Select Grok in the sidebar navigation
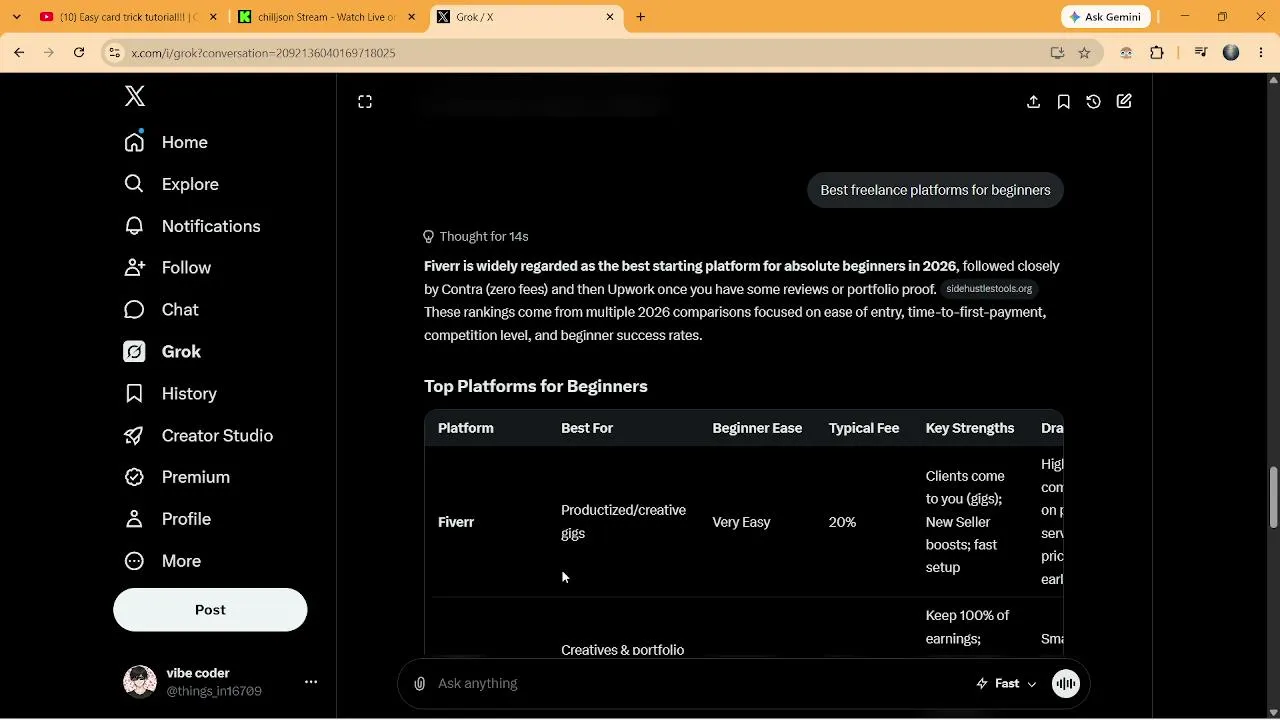 [162, 352]
